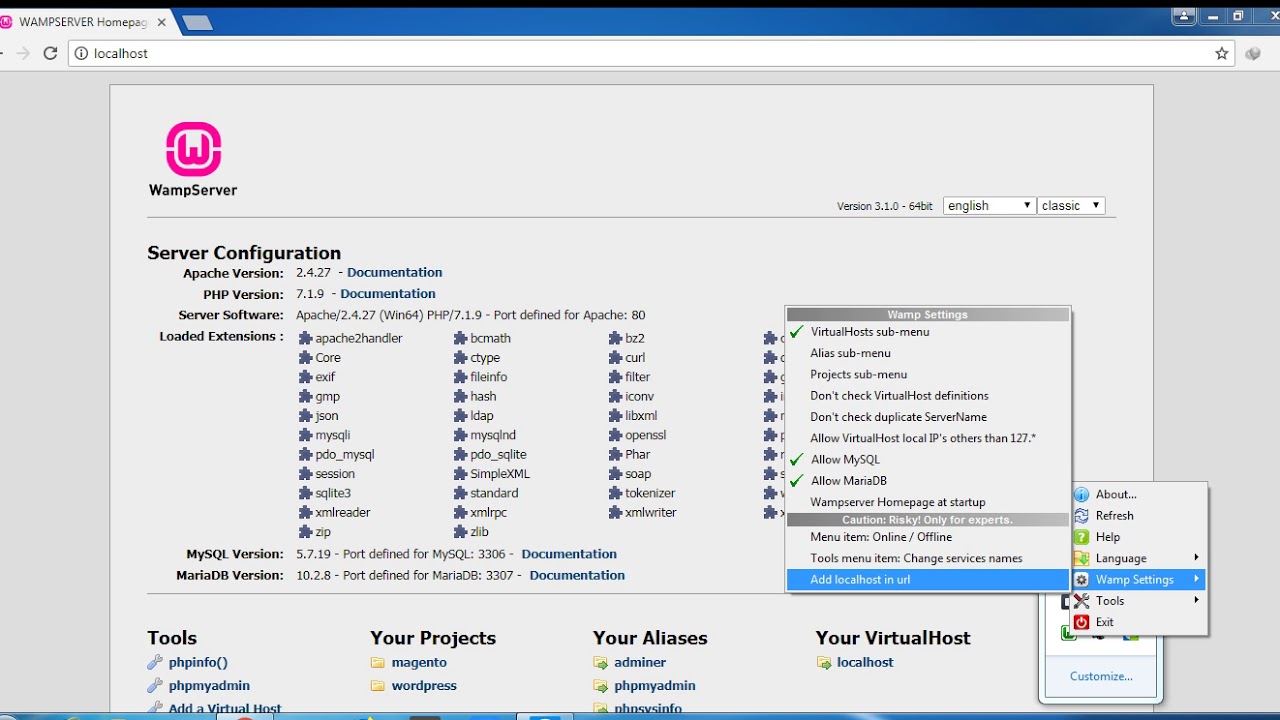Toggle Don't check VirtualHost definitions
Viewport: 1280px width, 720px height.
point(928,395)
